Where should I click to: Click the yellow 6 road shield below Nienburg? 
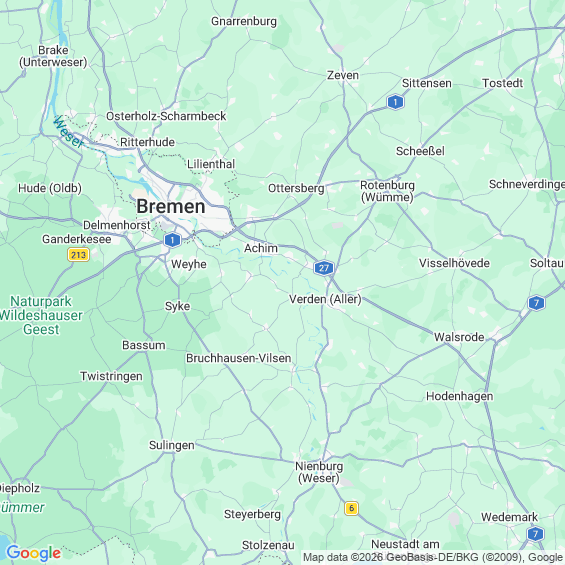pos(351,508)
